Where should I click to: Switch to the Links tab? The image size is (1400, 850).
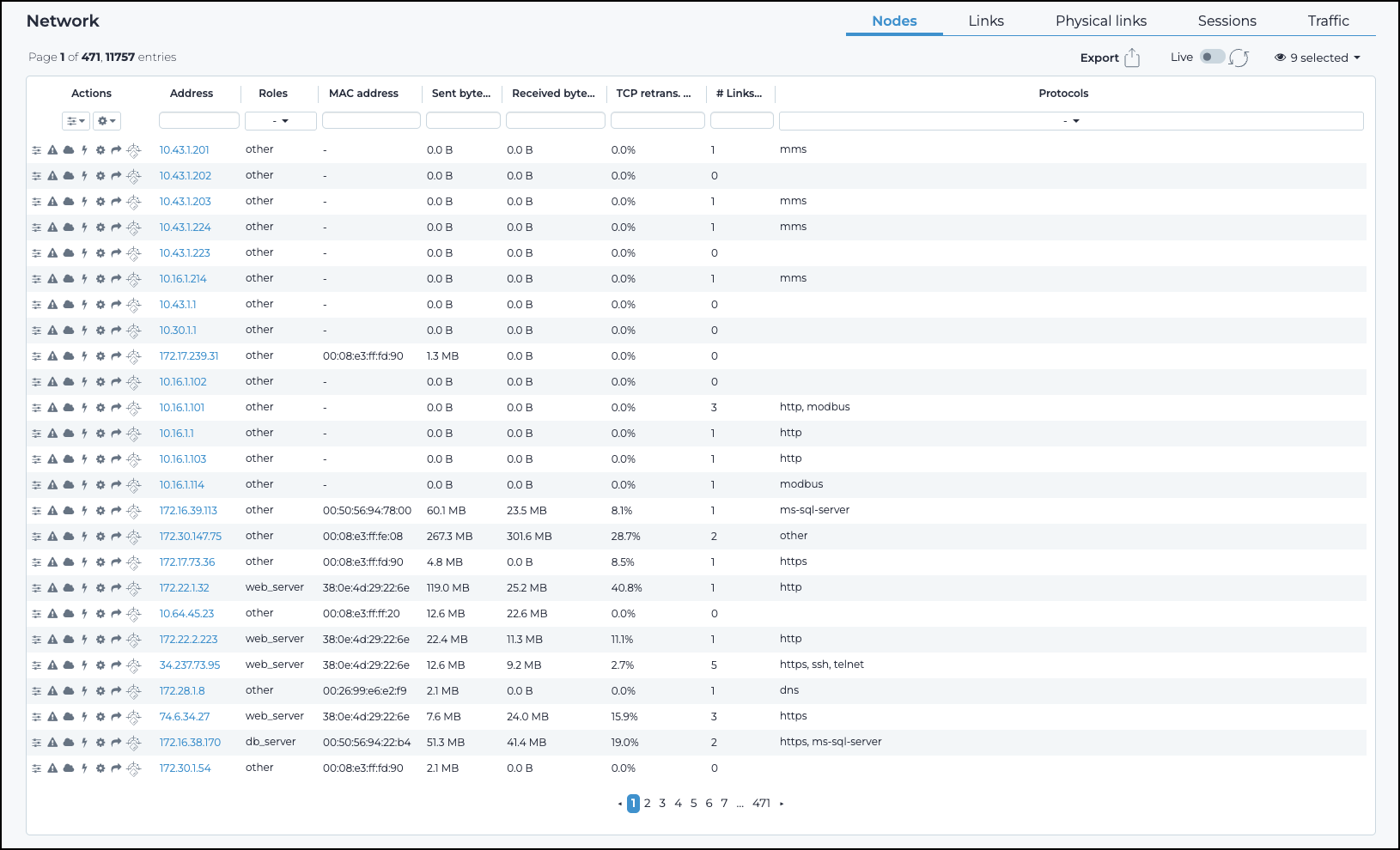(x=986, y=21)
